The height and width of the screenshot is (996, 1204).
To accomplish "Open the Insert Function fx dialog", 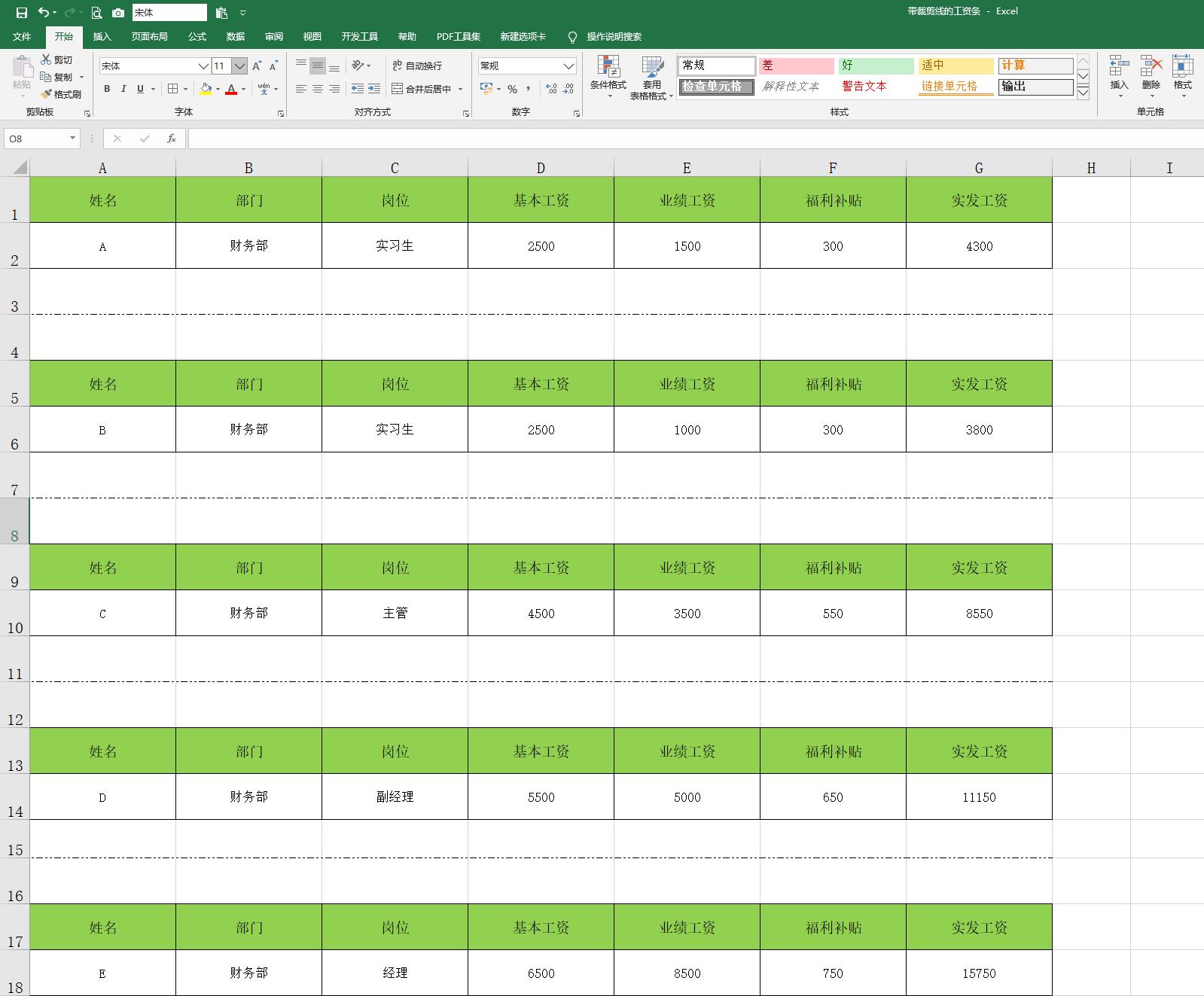I will click(172, 139).
